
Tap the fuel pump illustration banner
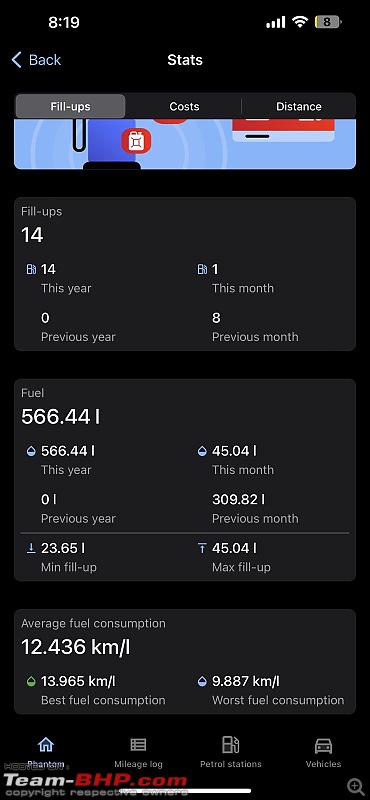tap(185, 144)
